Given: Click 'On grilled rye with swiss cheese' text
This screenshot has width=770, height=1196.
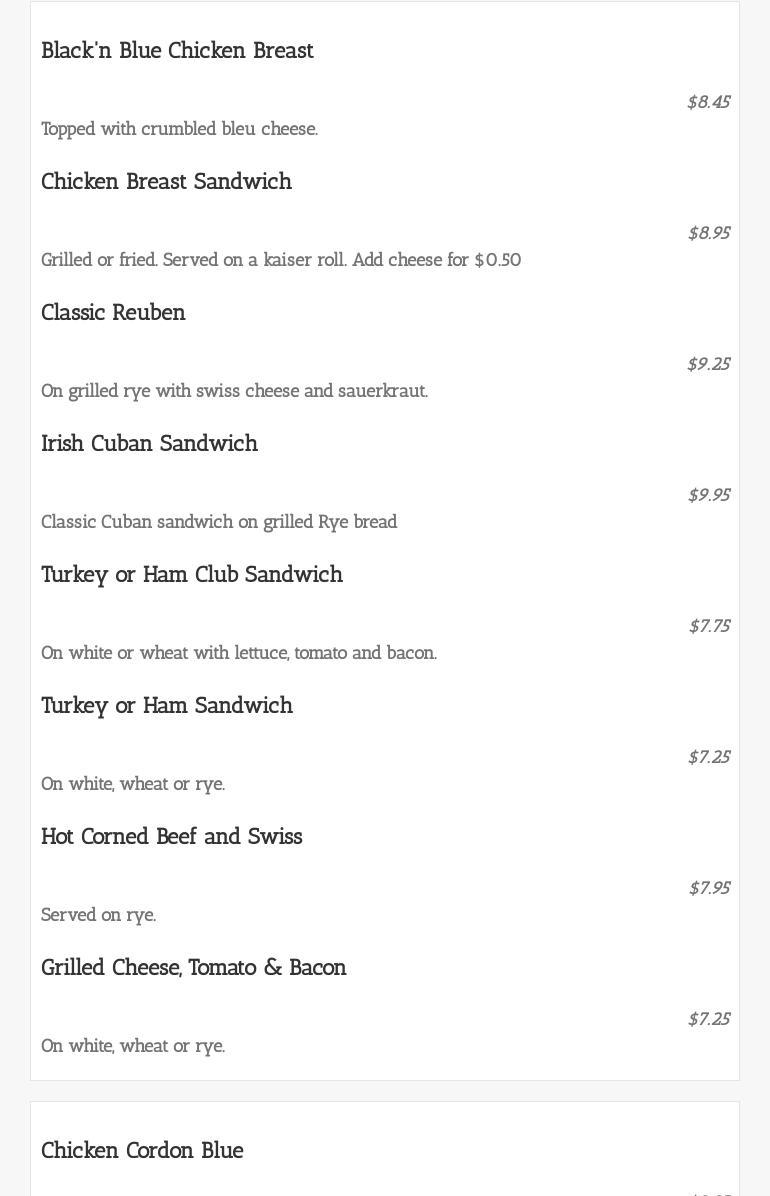Looking at the screenshot, I should [x=234, y=391].
